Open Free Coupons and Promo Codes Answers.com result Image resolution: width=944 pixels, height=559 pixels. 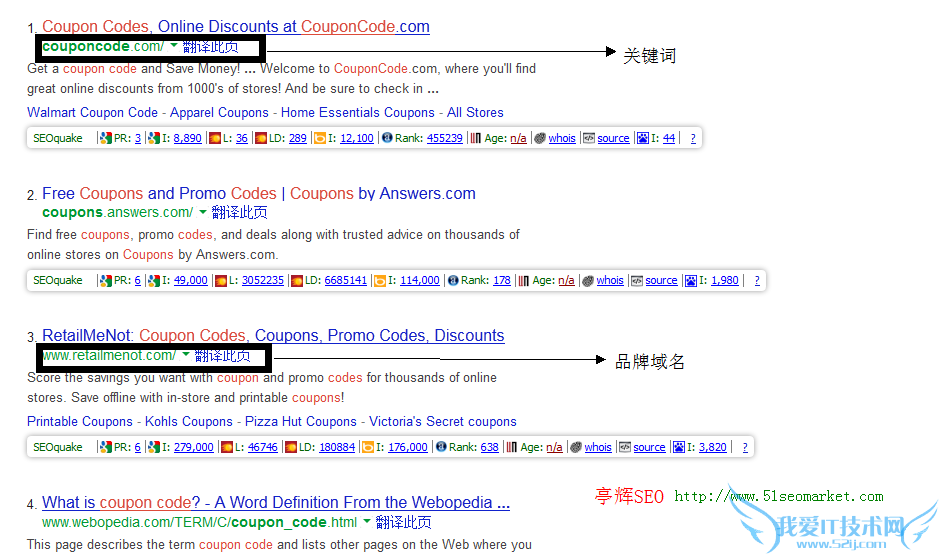259,193
